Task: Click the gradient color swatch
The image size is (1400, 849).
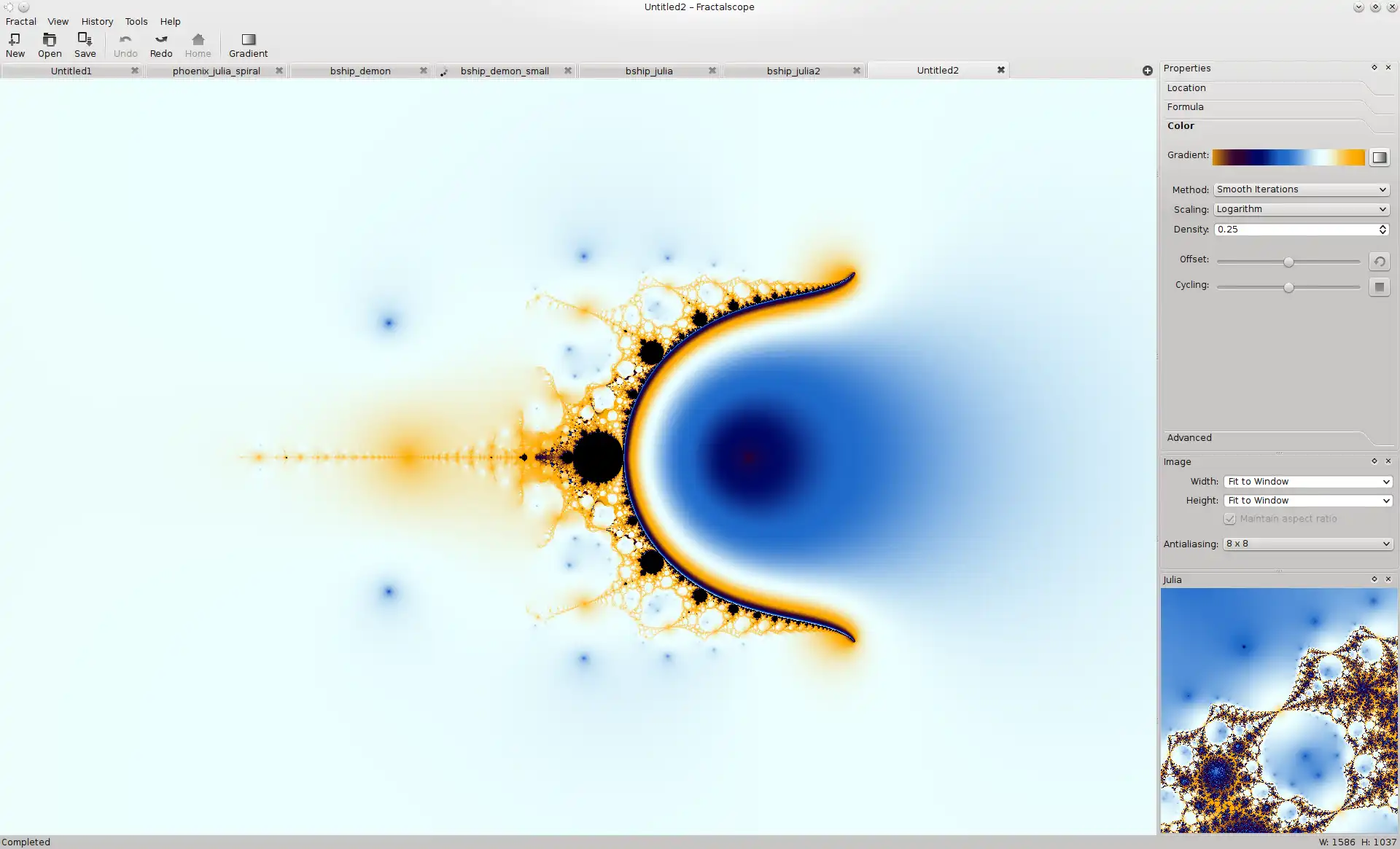Action: [1289, 155]
